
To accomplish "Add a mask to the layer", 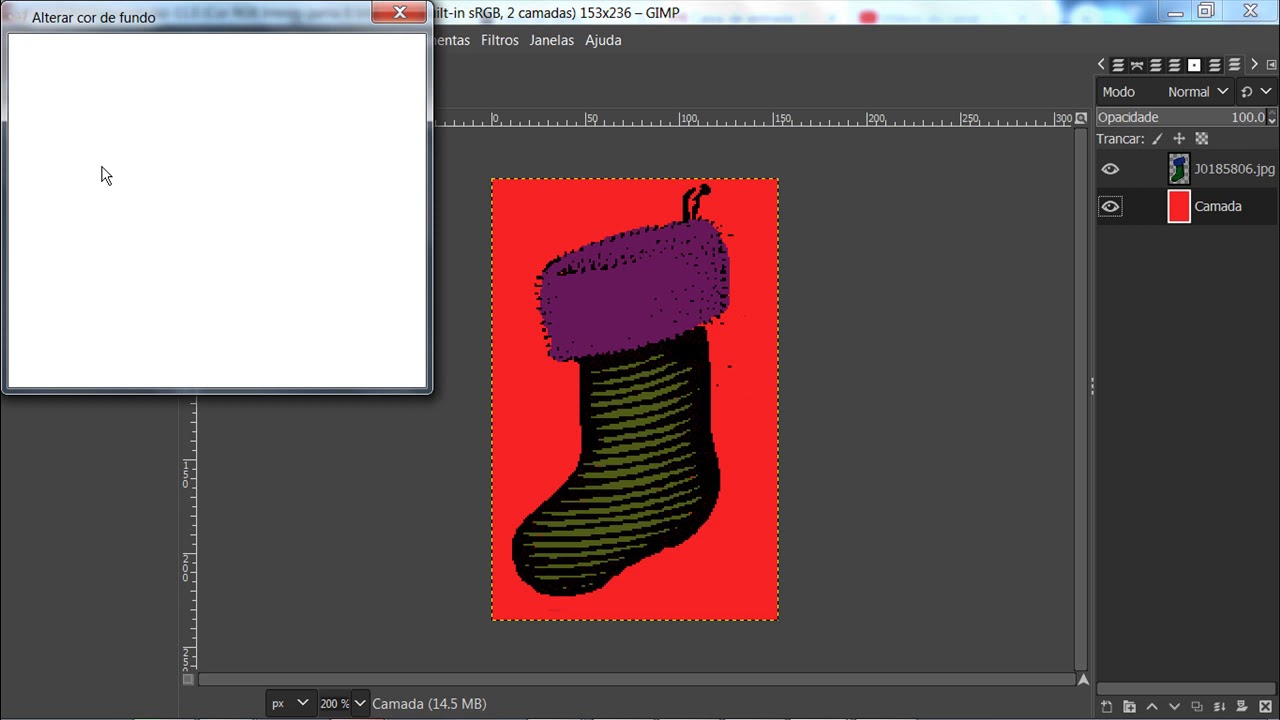I will (1242, 707).
